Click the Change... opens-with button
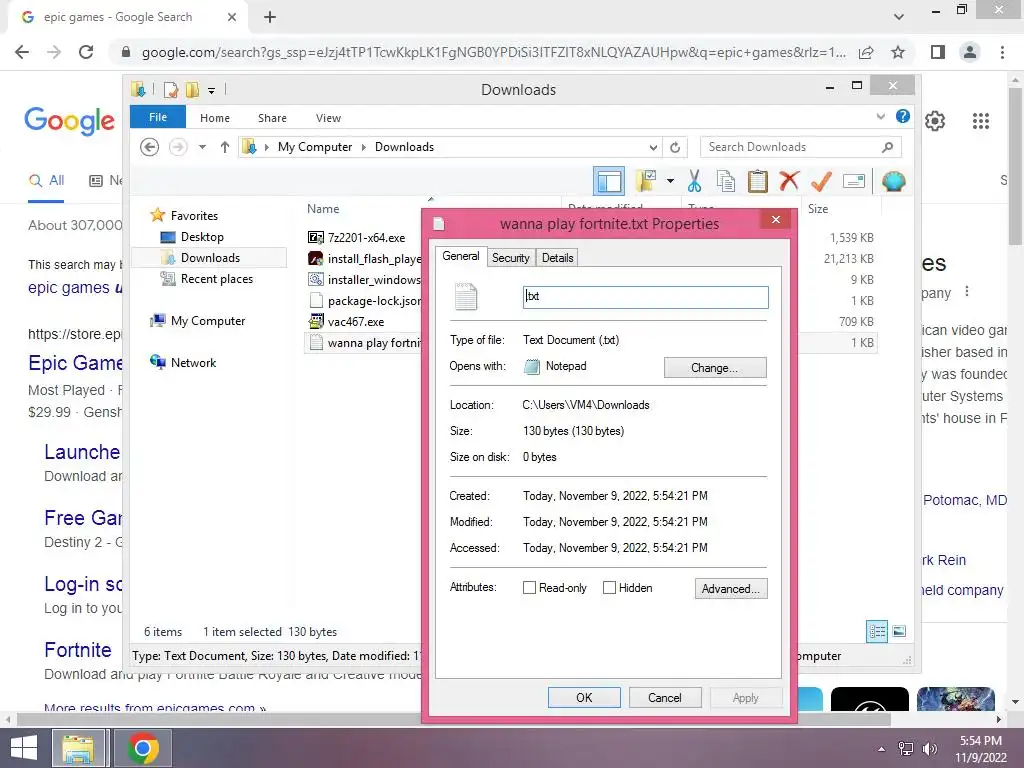 coord(715,368)
